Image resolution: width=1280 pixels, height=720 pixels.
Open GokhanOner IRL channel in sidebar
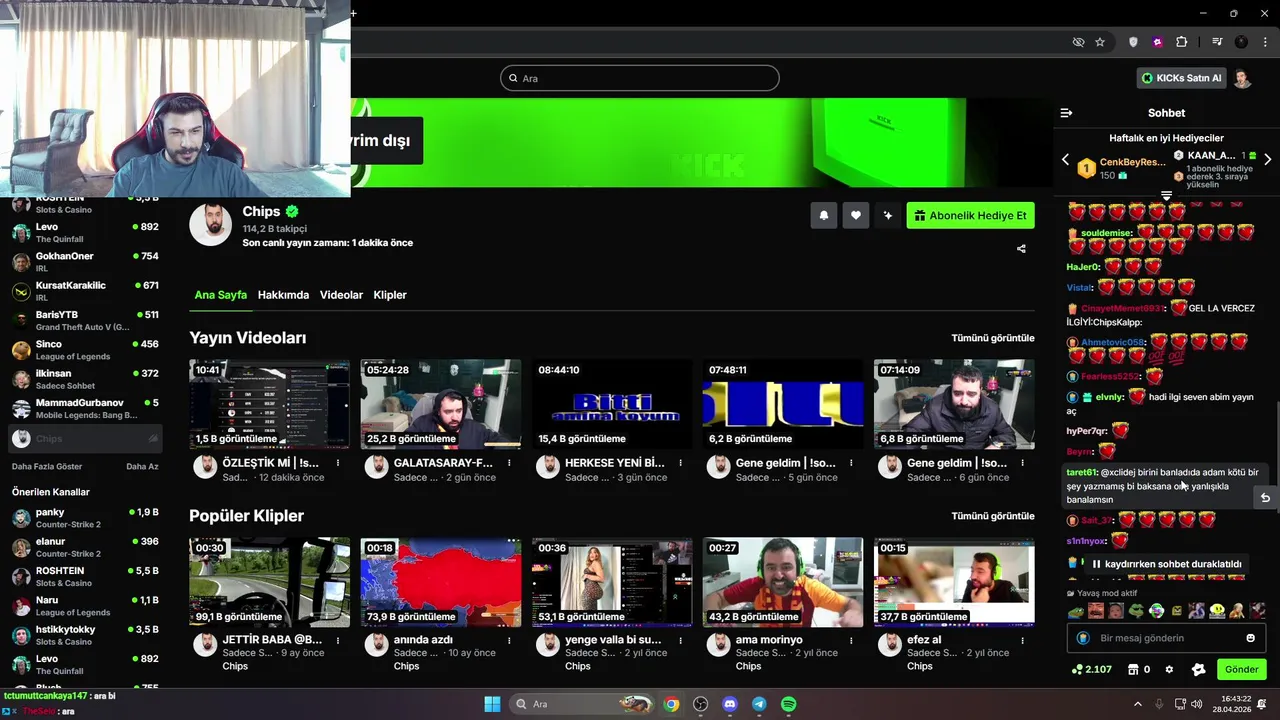tap(85, 262)
